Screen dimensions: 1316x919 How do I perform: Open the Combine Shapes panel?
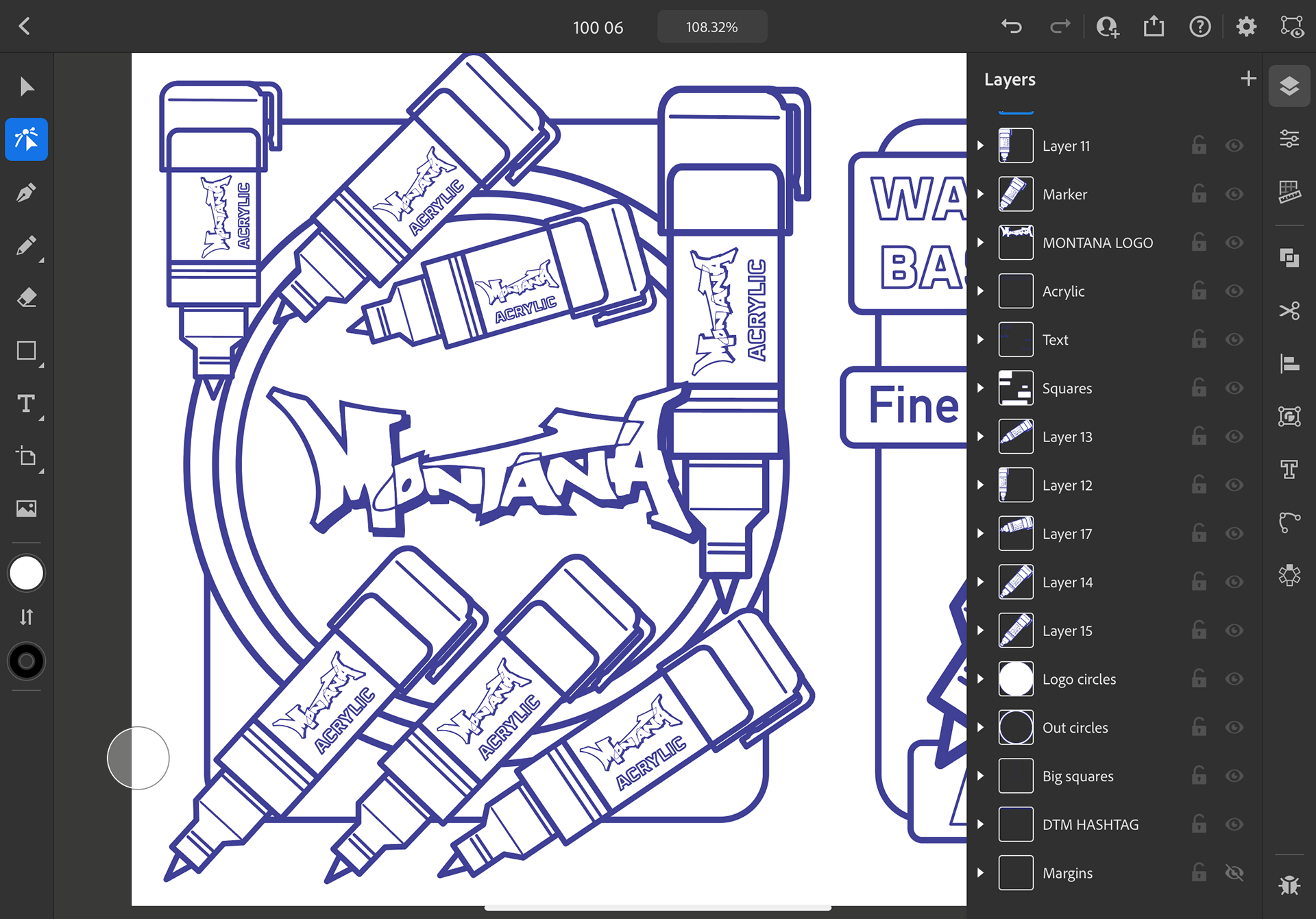pyautogui.click(x=1289, y=258)
